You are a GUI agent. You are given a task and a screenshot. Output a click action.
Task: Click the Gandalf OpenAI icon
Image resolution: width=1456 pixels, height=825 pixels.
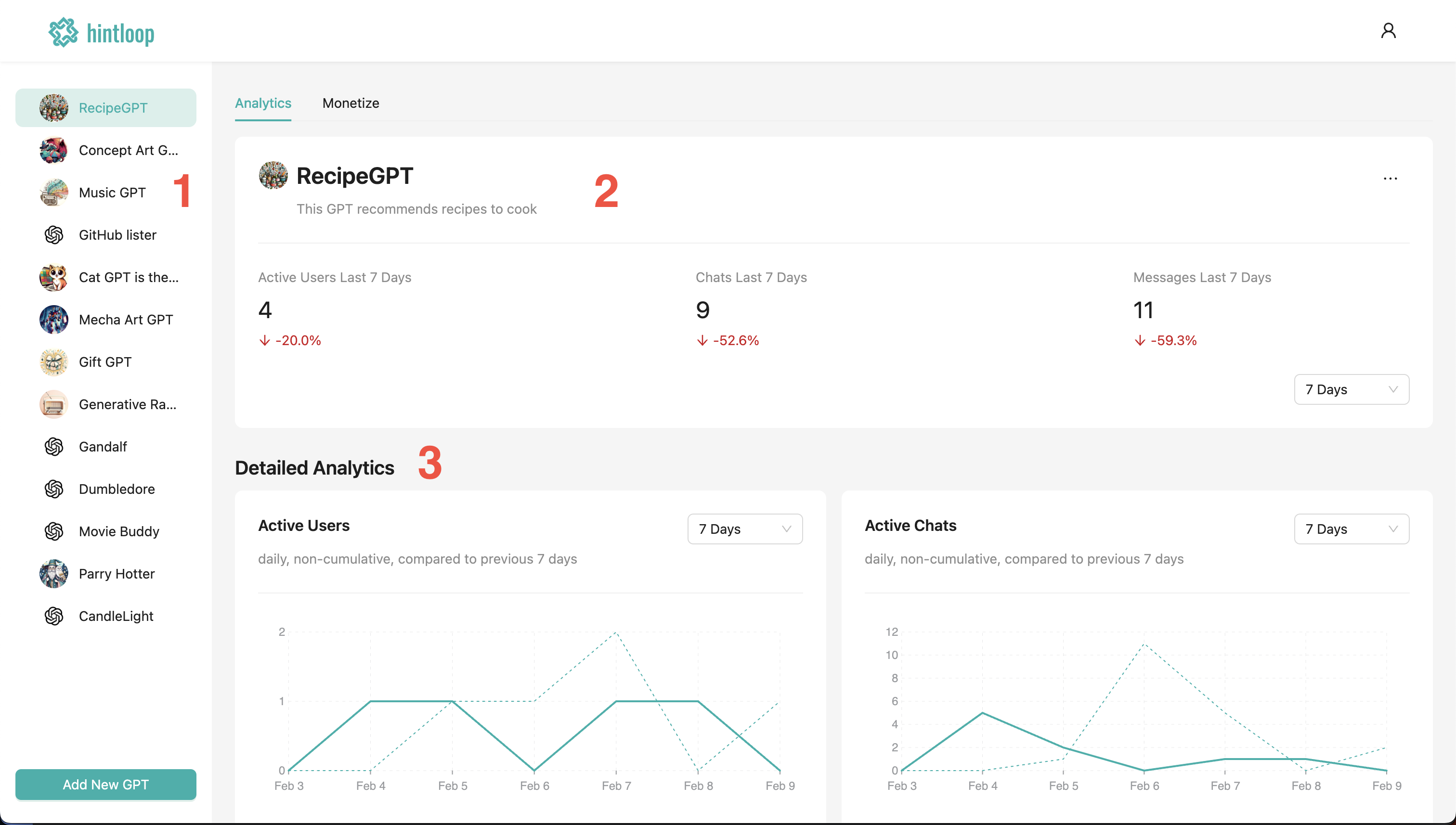point(54,447)
